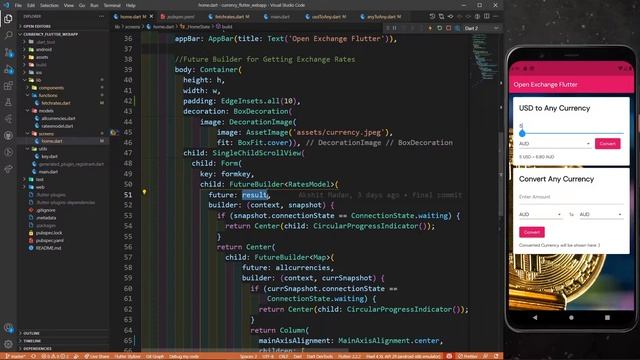The height and width of the screenshot is (360, 640).
Task: Restart the debug session
Action: (x=440, y=28)
